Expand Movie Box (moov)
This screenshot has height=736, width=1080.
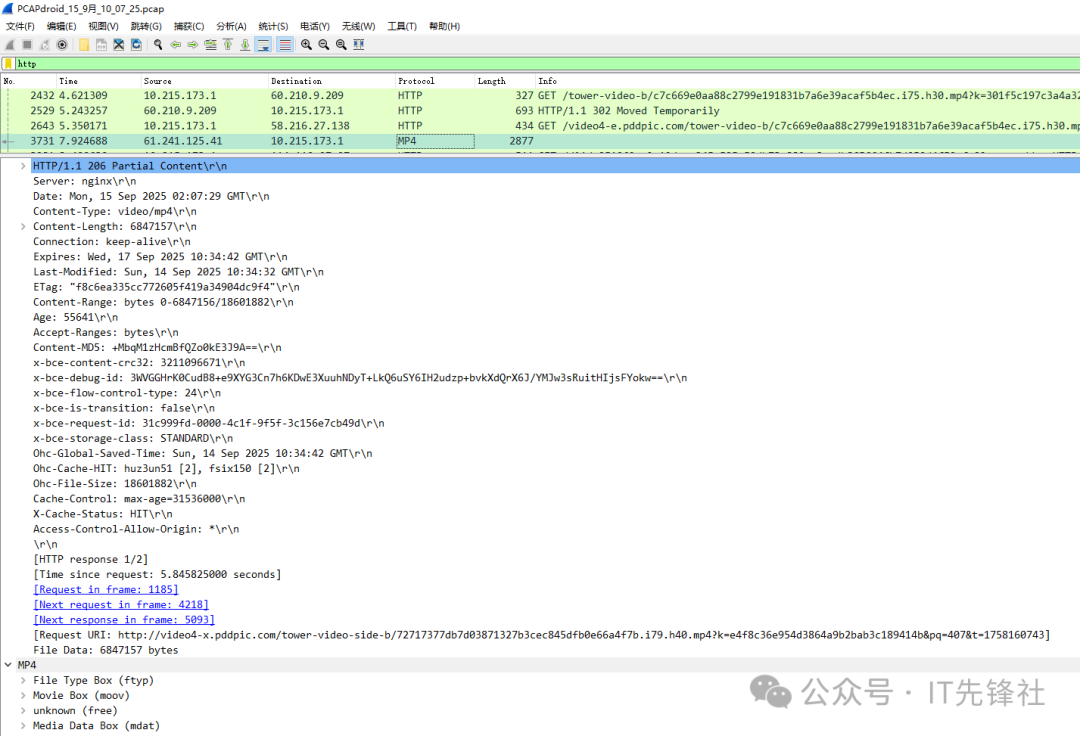(23, 695)
